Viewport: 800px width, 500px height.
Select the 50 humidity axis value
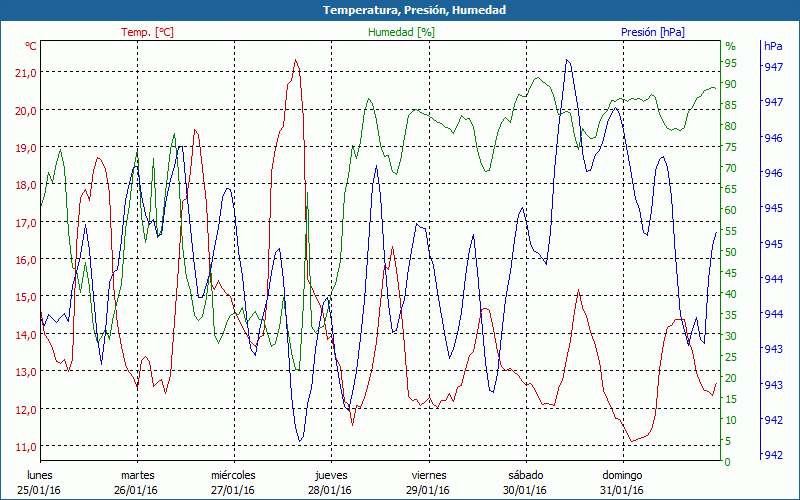click(x=730, y=252)
